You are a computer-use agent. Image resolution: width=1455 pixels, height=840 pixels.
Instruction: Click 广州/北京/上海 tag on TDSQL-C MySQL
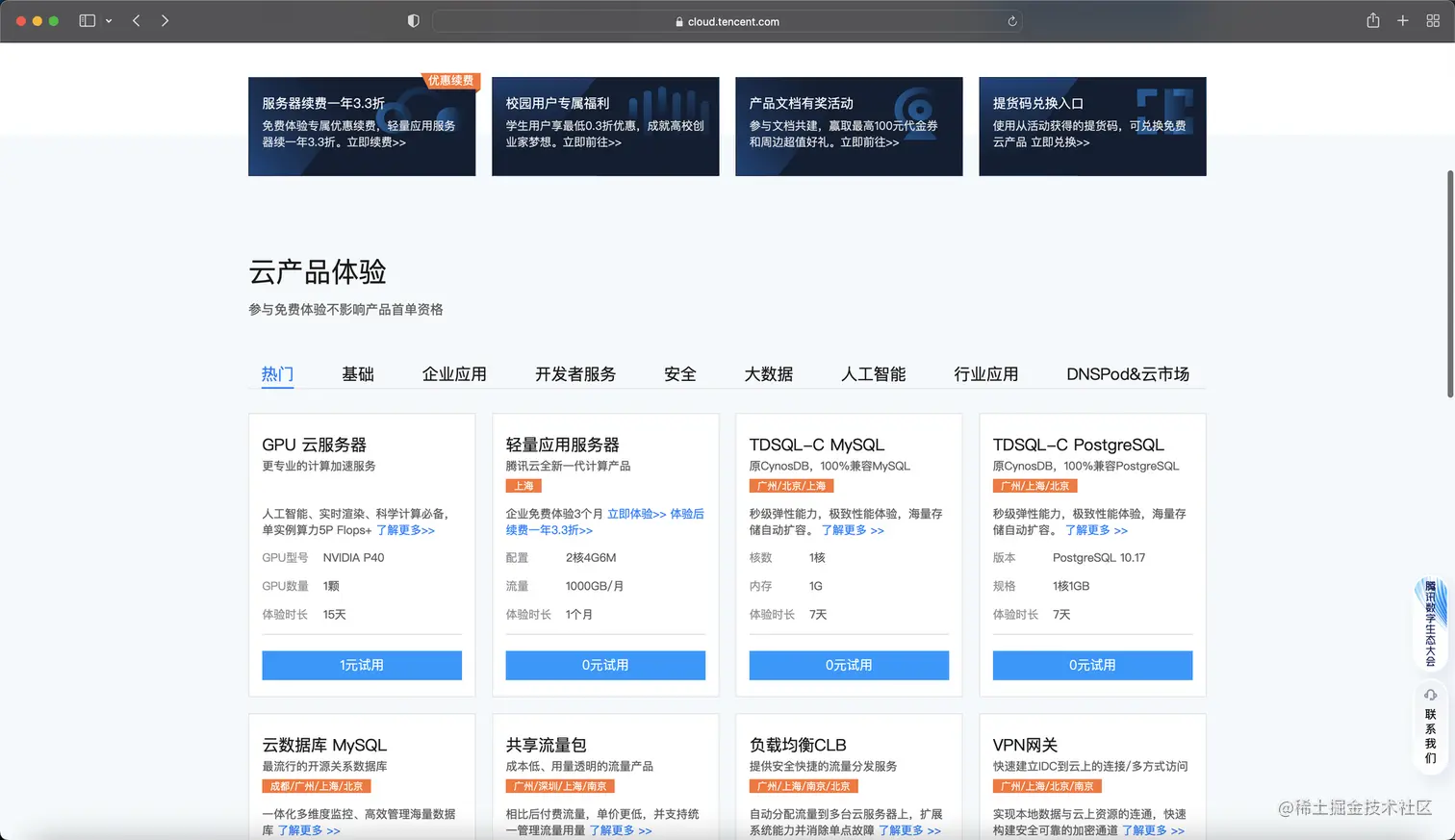[x=791, y=486]
